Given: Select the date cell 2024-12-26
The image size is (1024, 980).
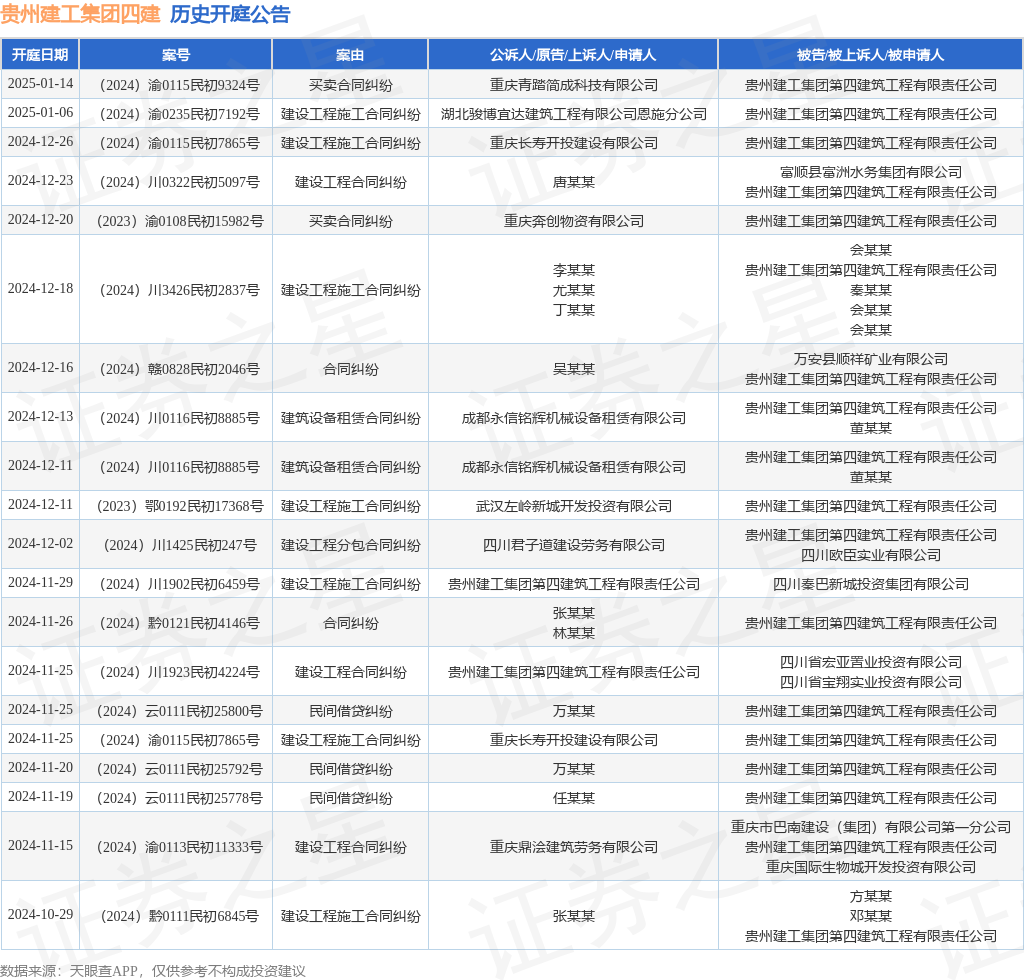Looking at the screenshot, I should click(x=40, y=142).
